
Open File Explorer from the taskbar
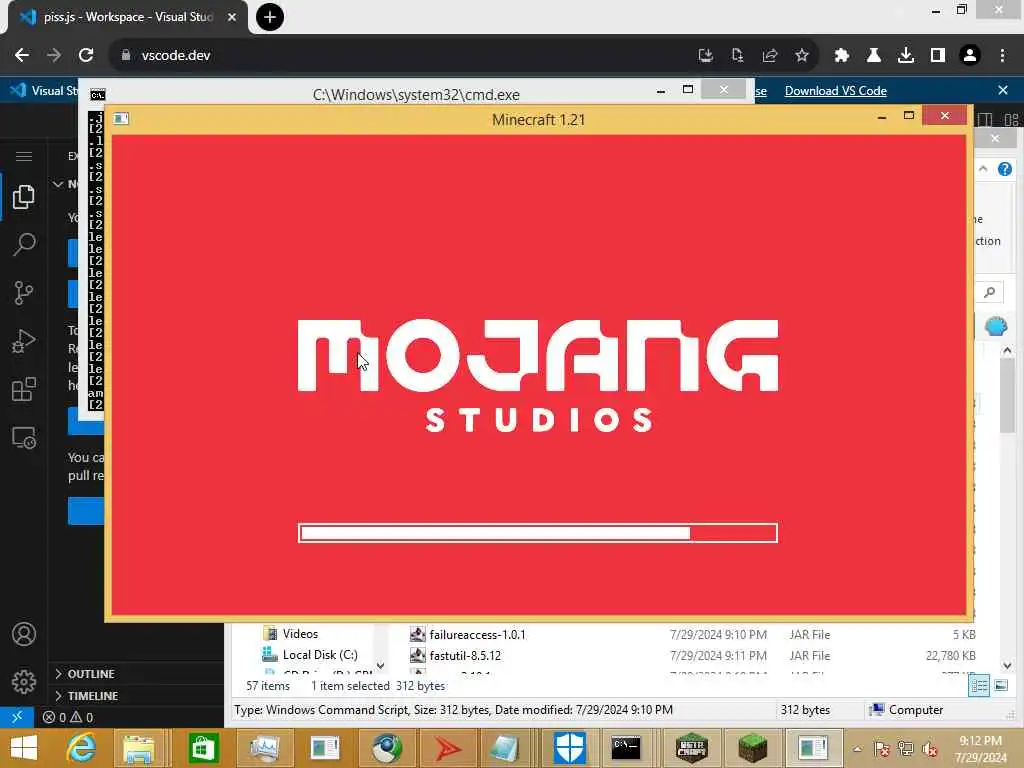[x=139, y=748]
